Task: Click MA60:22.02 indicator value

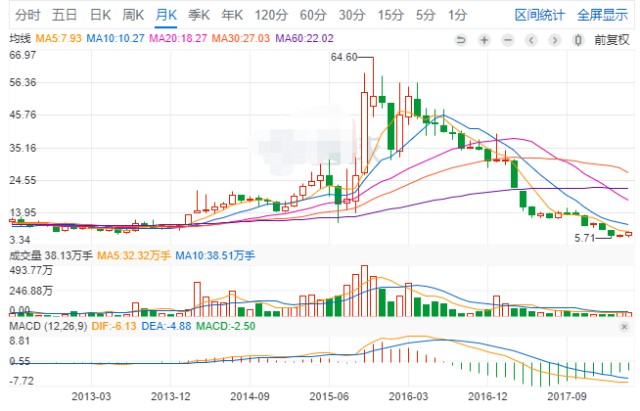Action: pos(304,39)
